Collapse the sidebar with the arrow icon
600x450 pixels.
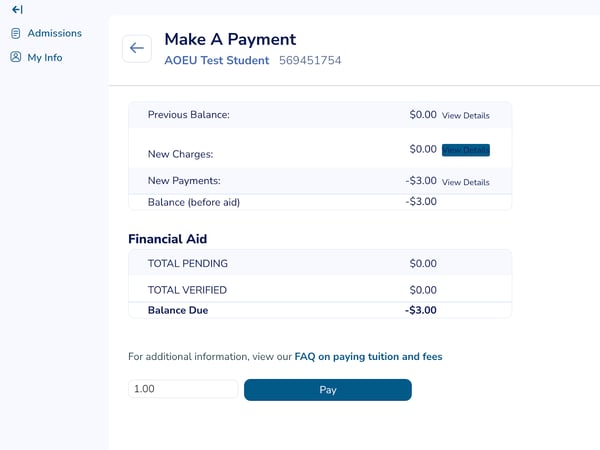(x=17, y=10)
